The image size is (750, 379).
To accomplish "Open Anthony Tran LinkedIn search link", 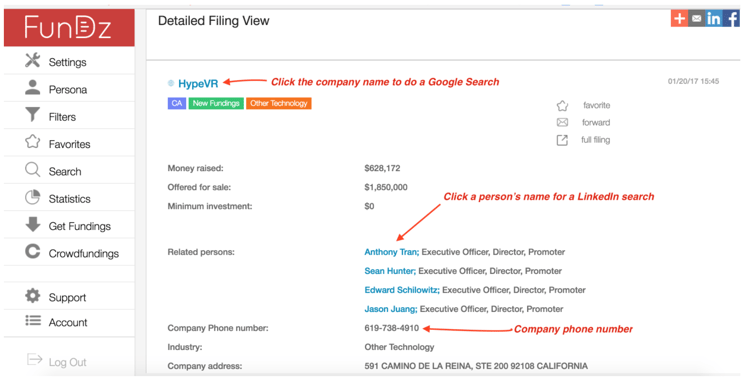I will coord(392,252).
